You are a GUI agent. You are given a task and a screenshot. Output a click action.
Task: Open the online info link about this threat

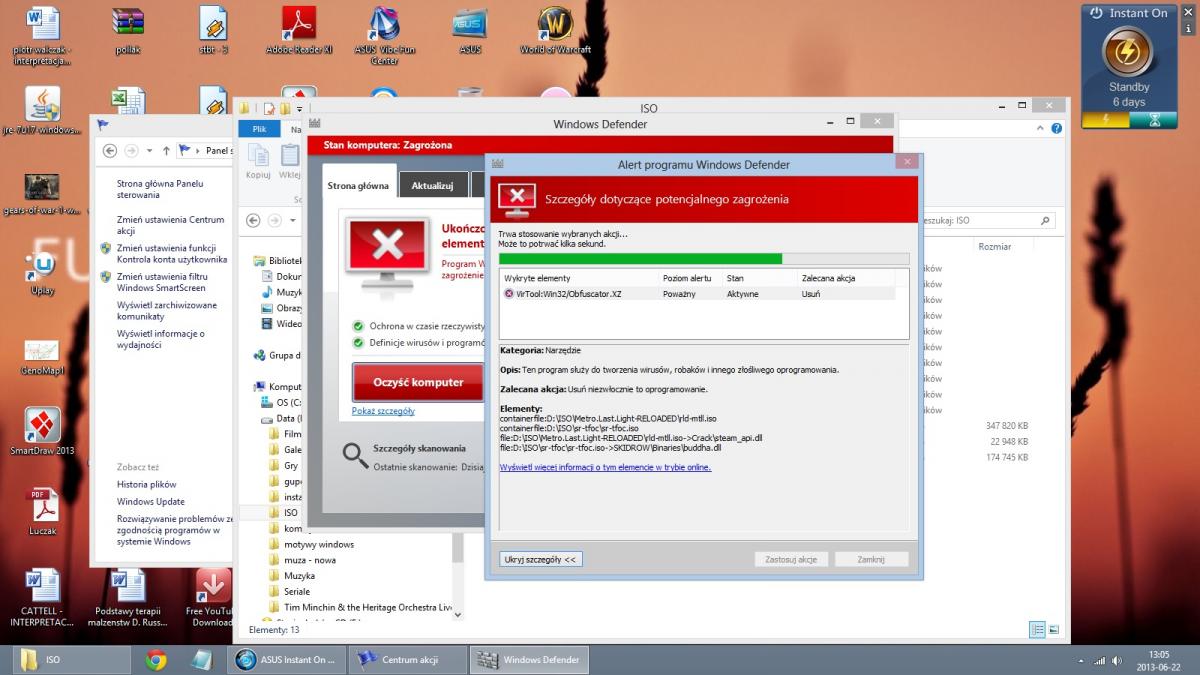coord(605,467)
